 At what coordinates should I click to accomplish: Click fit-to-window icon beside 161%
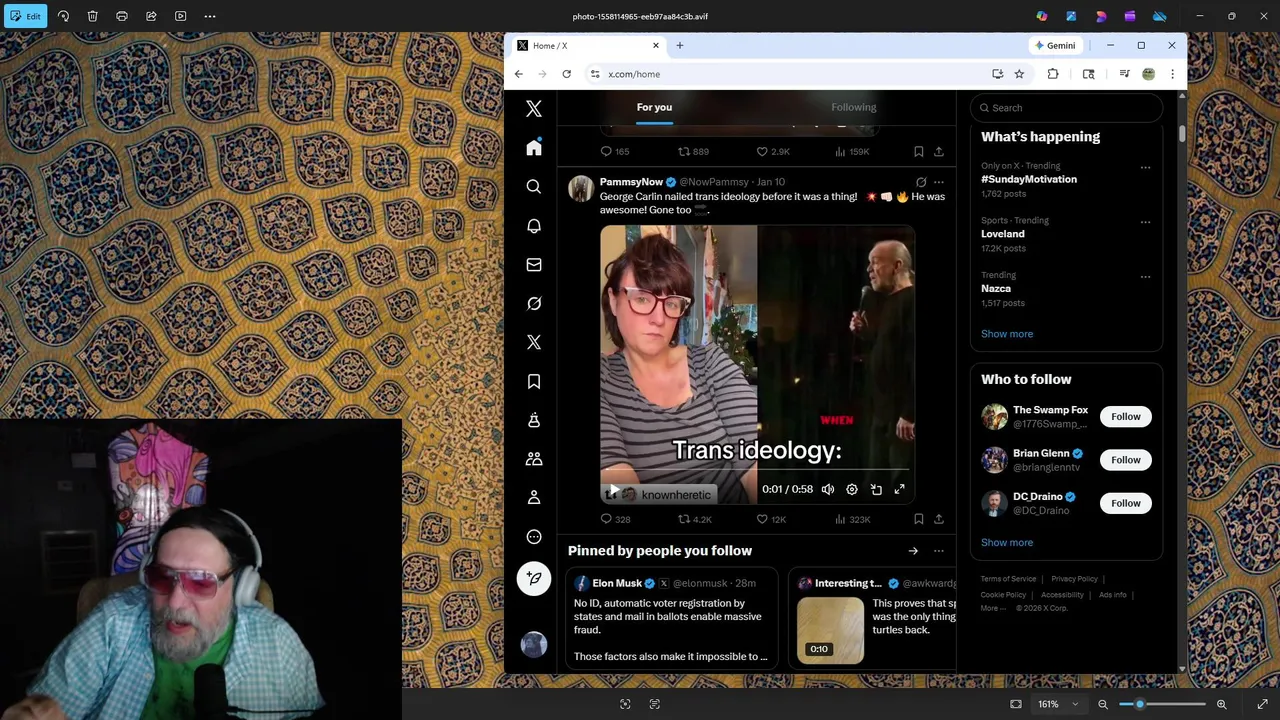click(x=1016, y=704)
